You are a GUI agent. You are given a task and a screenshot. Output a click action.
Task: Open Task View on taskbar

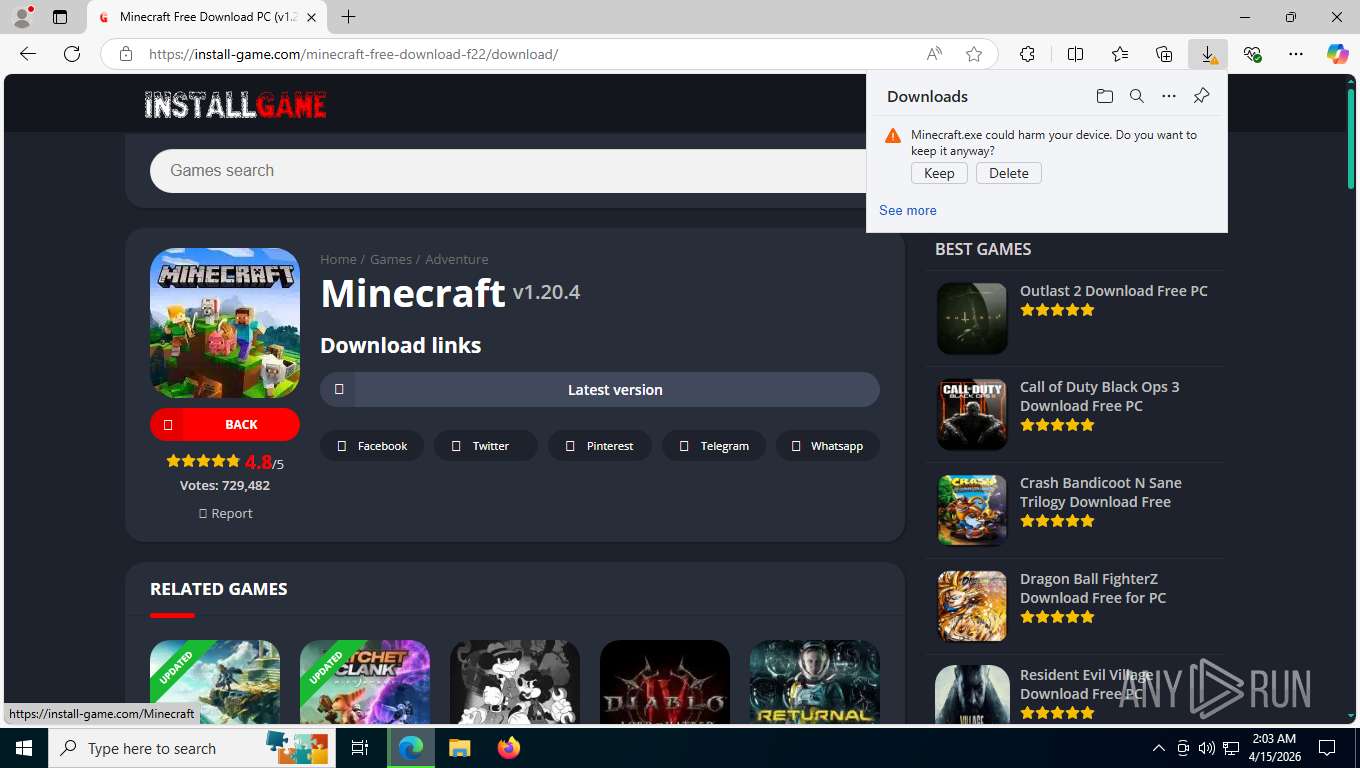point(360,748)
